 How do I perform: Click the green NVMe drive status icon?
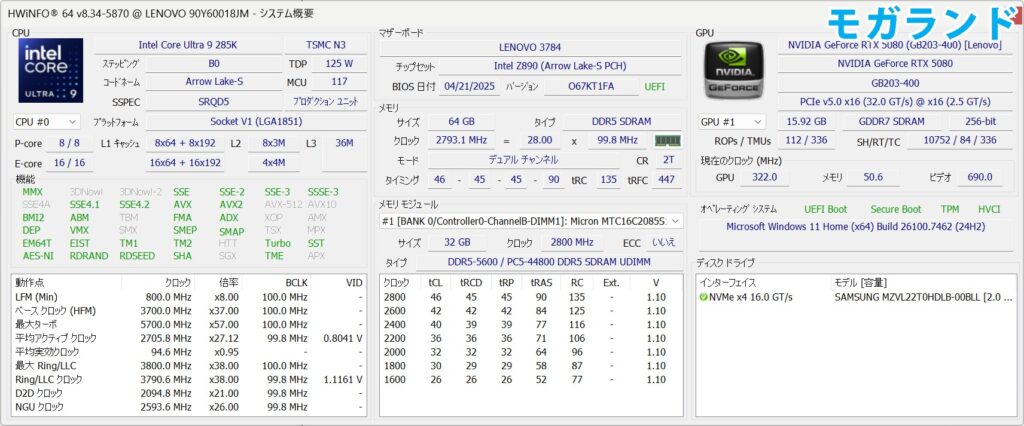click(704, 297)
